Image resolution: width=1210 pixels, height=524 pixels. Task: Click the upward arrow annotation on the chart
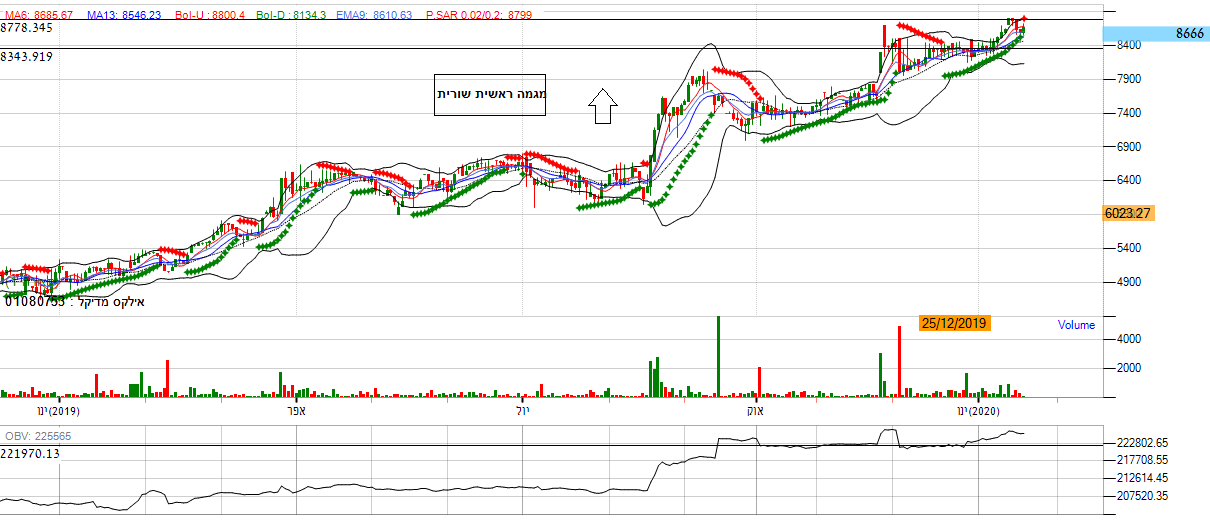coord(602,105)
